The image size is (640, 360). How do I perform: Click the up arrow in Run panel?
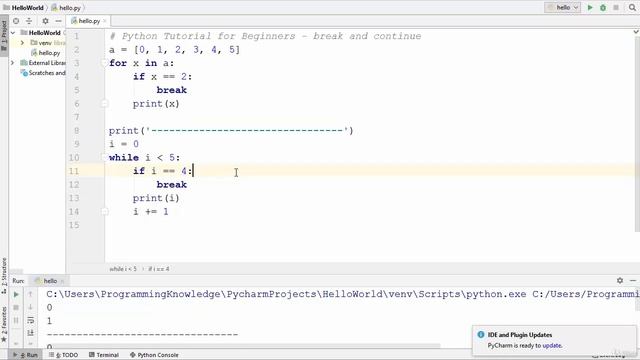point(30,294)
